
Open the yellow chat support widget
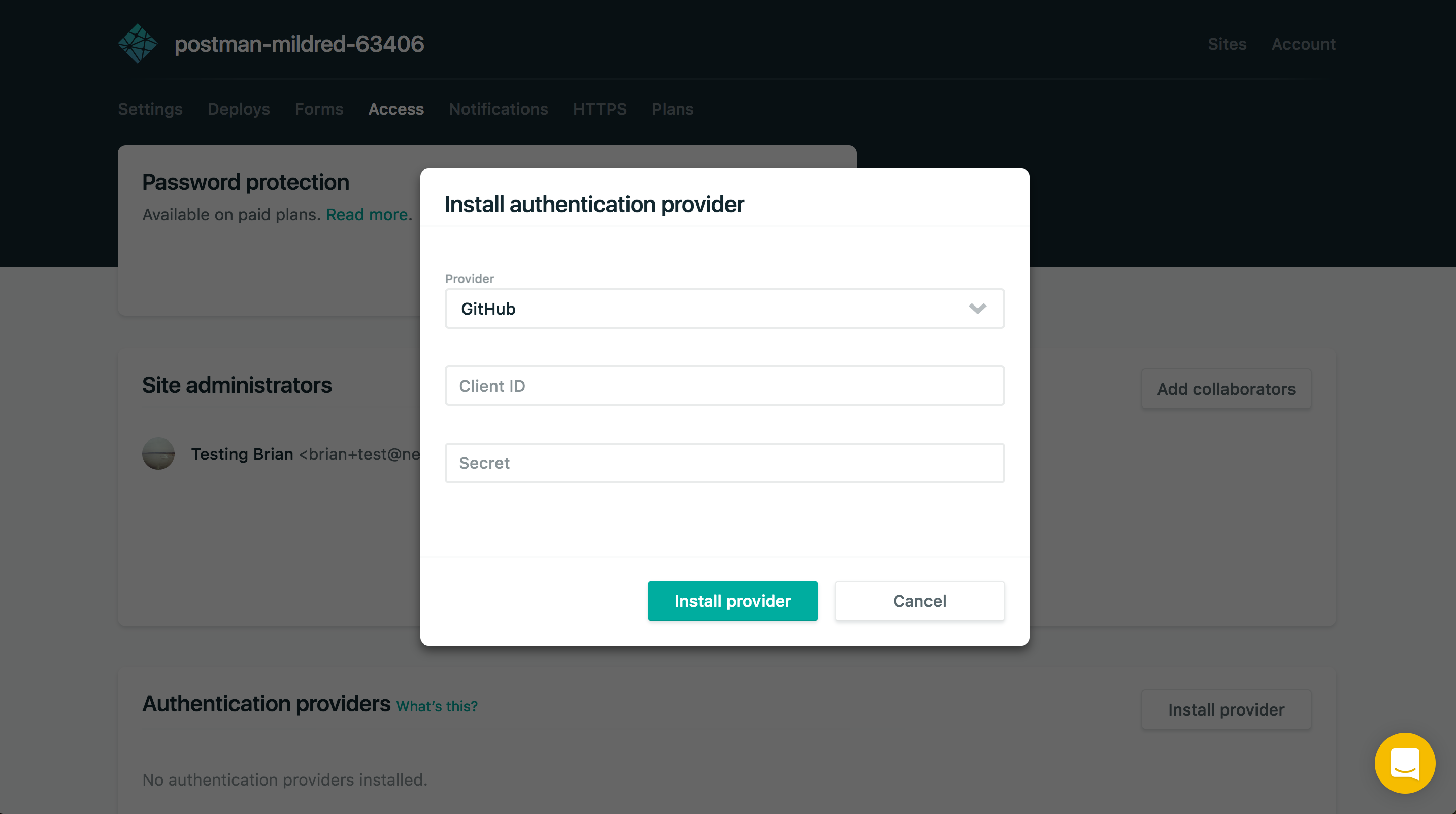[x=1405, y=763]
